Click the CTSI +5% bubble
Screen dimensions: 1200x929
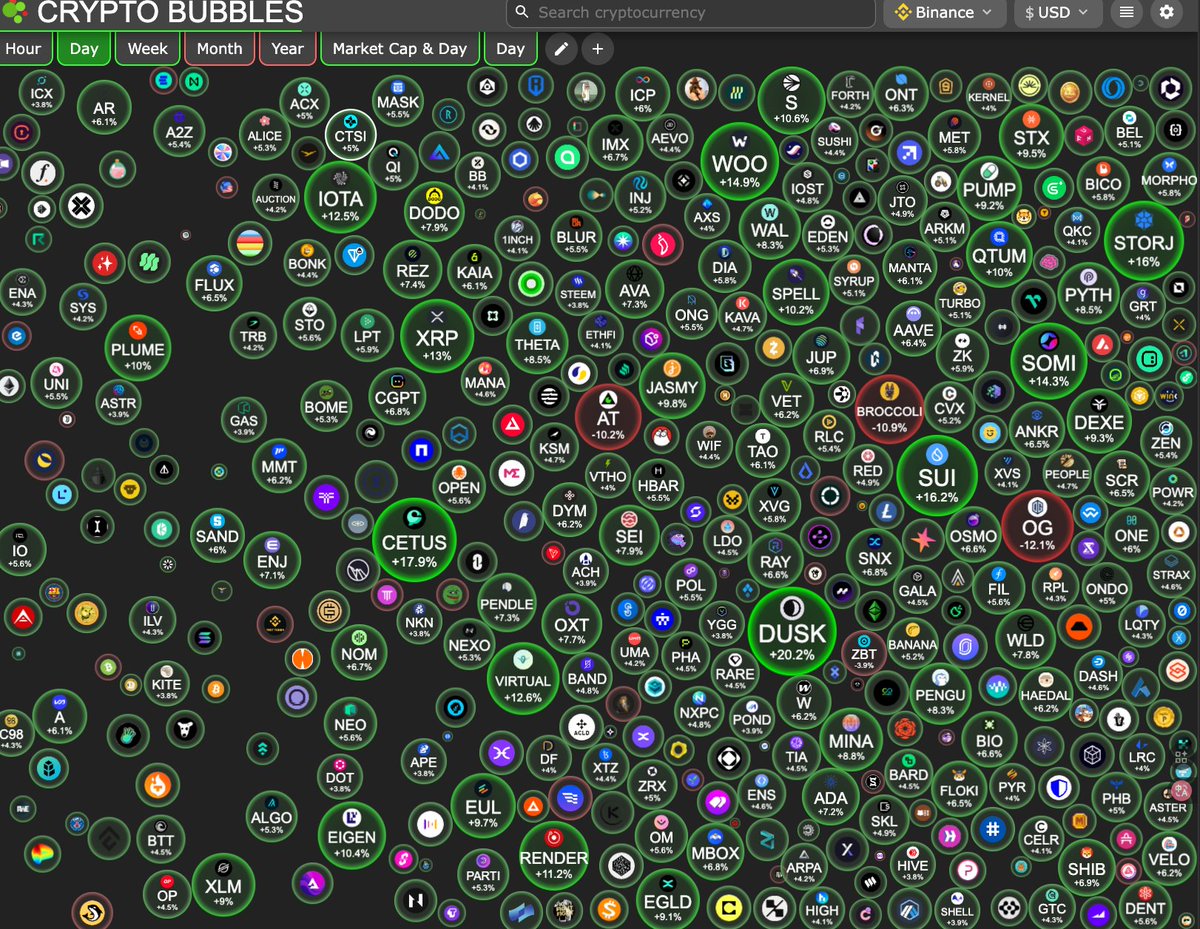tap(351, 135)
